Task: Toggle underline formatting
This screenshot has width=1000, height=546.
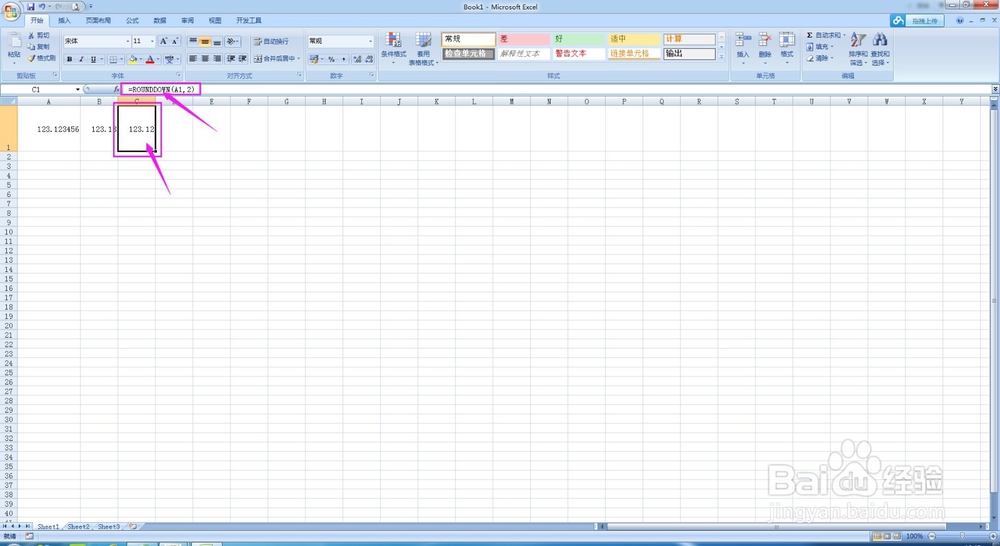Action: coord(93,59)
